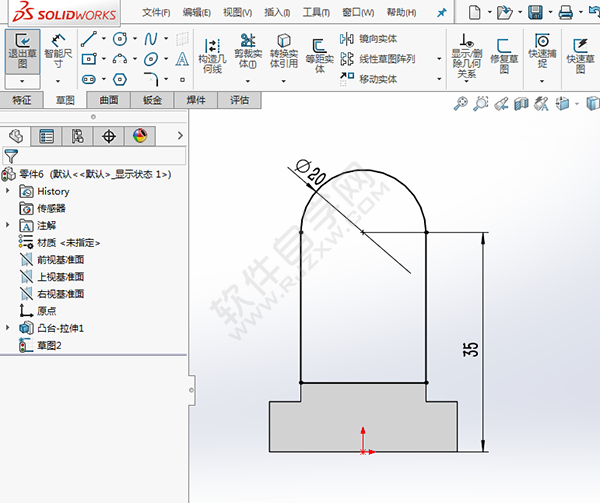600x503 pixels.
Task: Open the 工具(T) menu
Action: pos(316,13)
